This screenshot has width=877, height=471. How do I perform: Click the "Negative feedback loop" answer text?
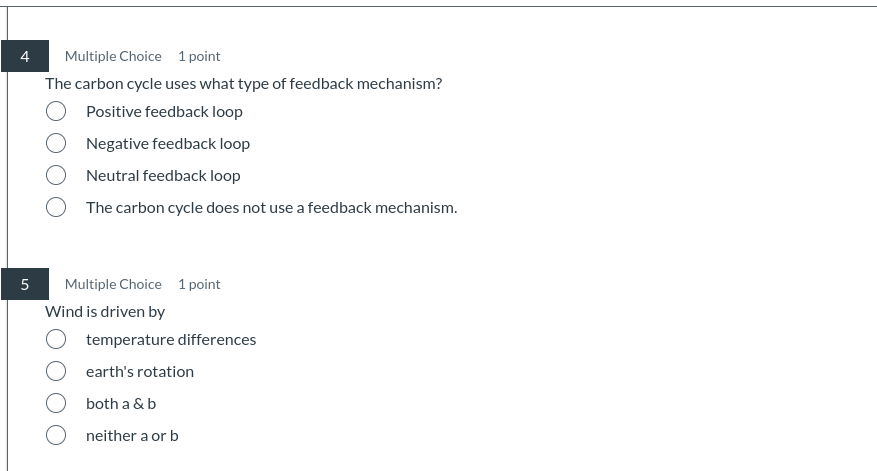tap(168, 144)
